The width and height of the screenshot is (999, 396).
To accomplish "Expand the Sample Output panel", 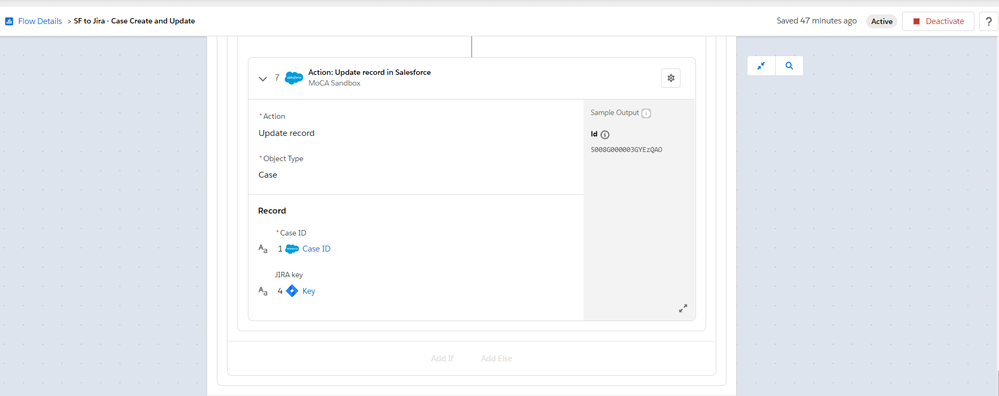I will point(683,308).
